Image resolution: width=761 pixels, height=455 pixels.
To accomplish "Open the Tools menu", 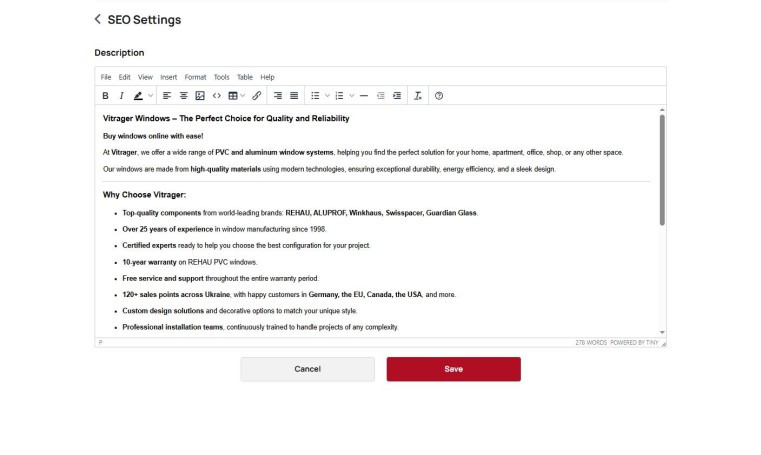I will pos(221,77).
